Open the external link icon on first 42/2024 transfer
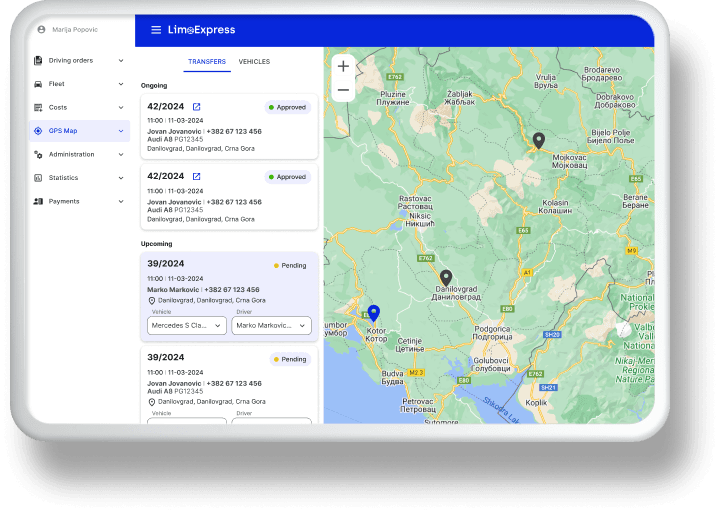The height and width of the screenshot is (512, 720). click(196, 107)
